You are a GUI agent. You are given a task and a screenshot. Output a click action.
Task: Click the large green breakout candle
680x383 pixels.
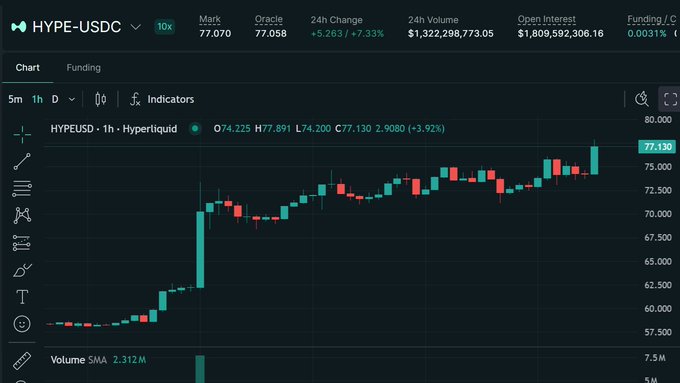pos(200,249)
